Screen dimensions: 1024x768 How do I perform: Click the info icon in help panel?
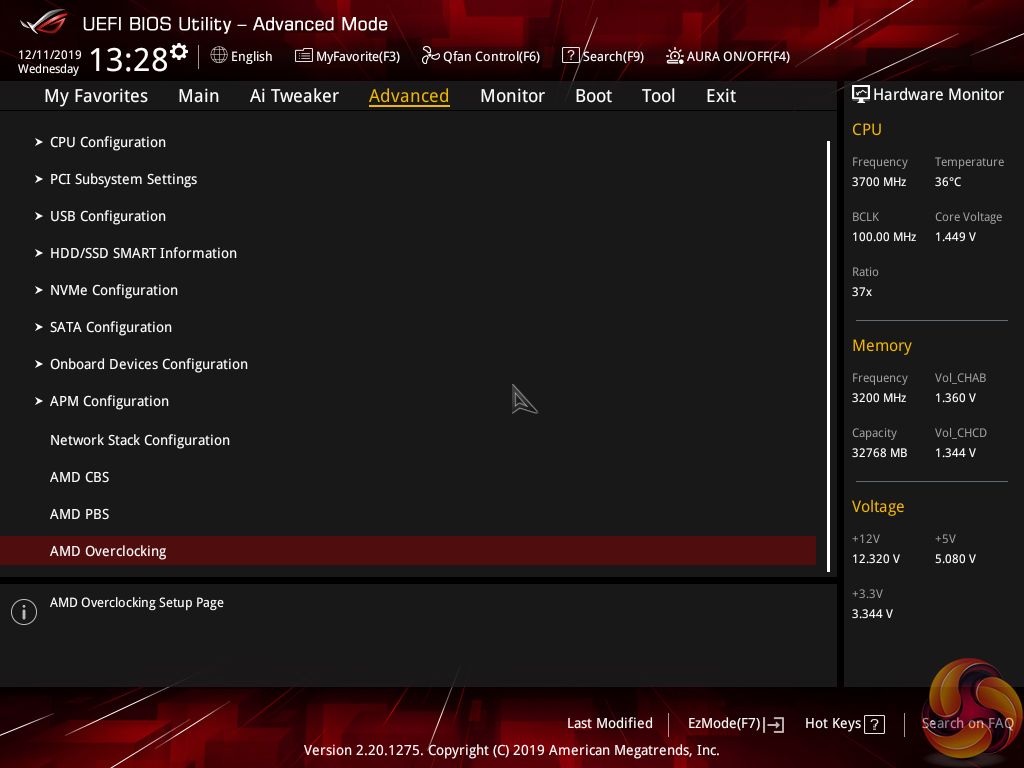coord(24,612)
